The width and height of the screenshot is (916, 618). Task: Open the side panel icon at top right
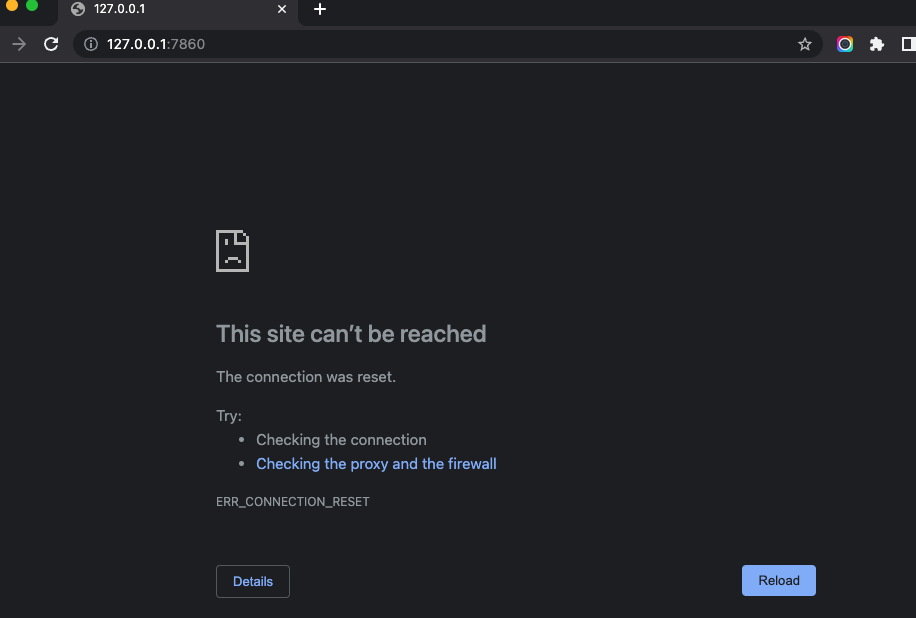(907, 44)
